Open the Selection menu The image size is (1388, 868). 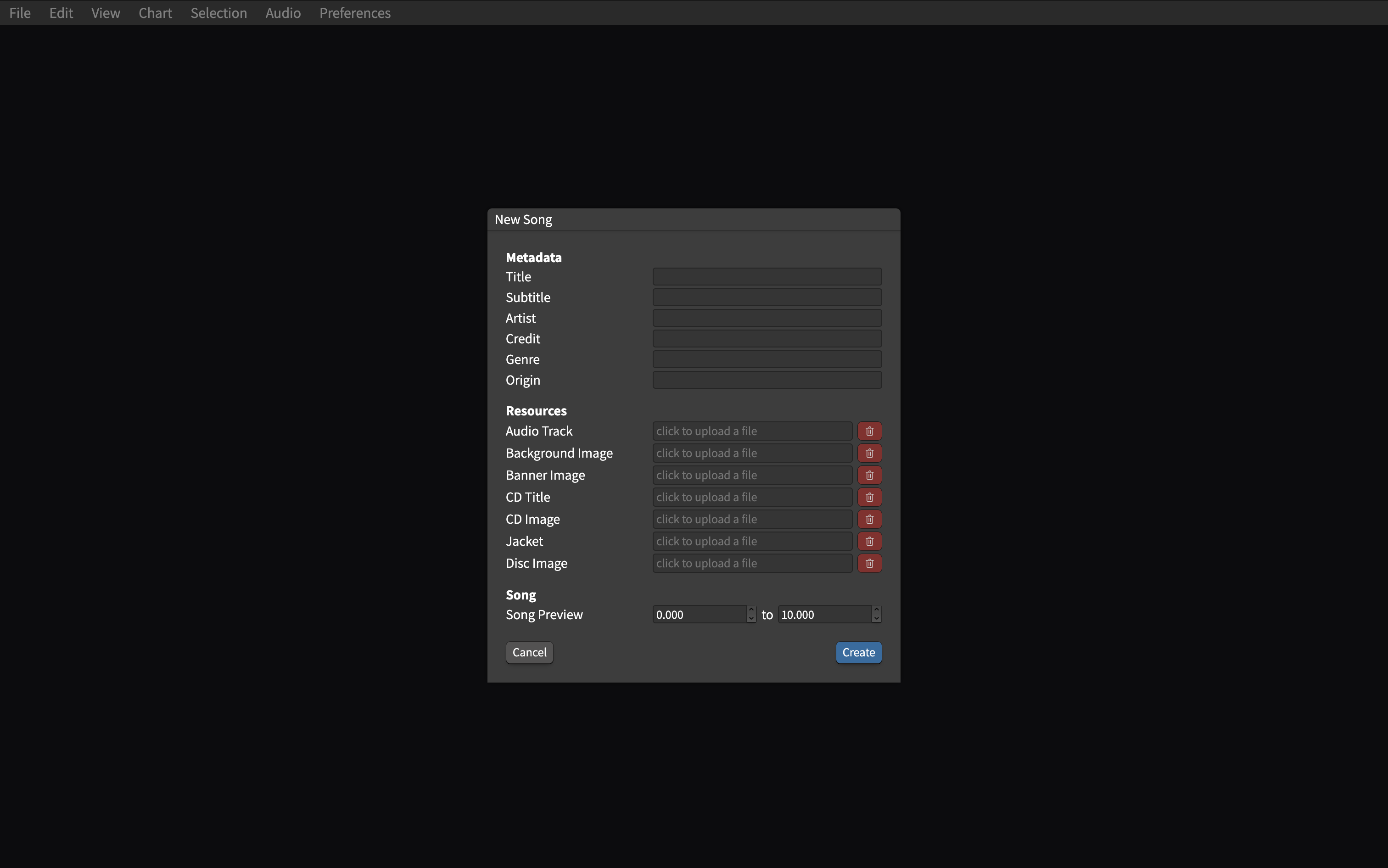(x=218, y=13)
